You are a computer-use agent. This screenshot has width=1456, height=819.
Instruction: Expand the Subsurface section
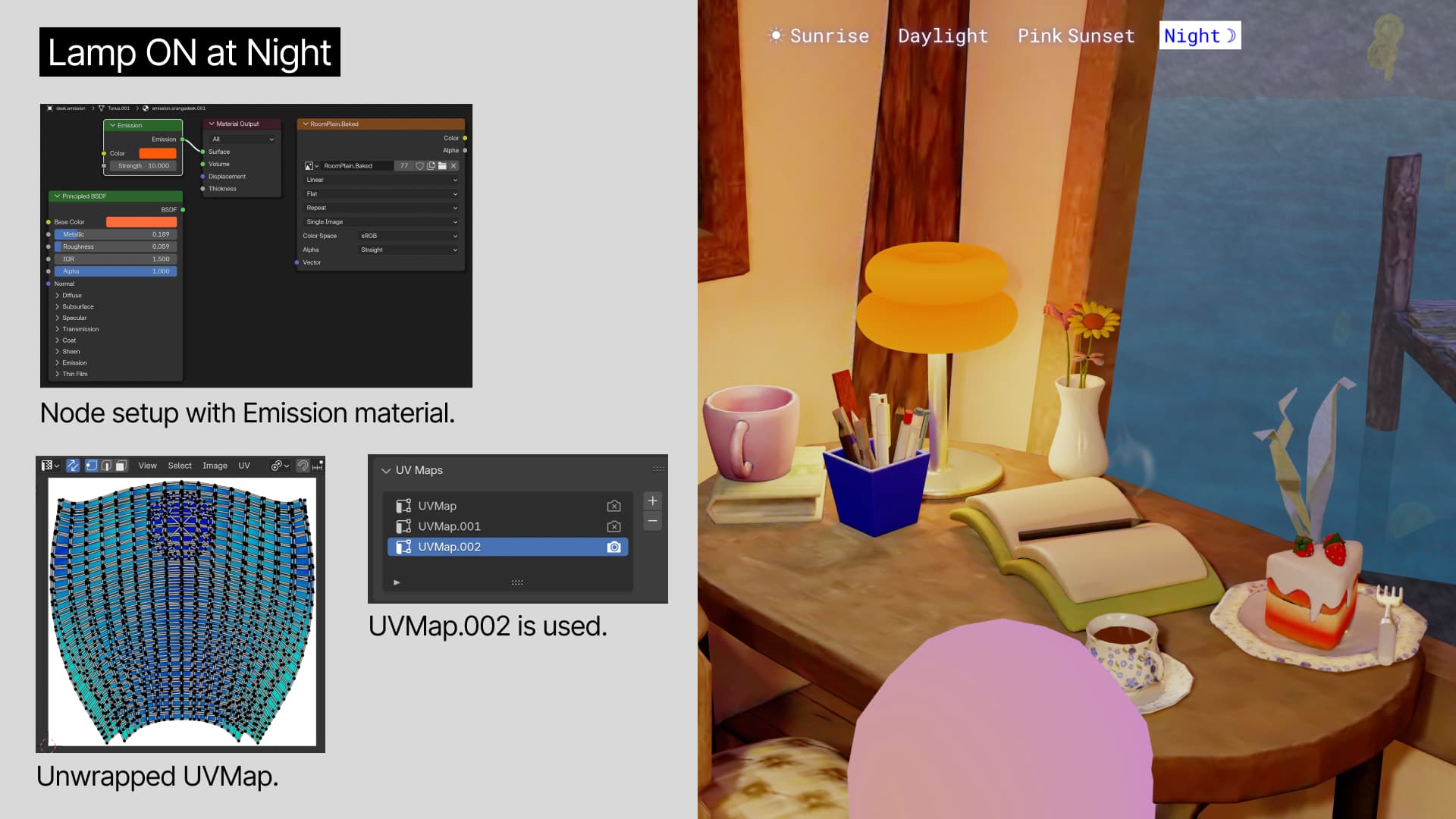tap(74, 306)
